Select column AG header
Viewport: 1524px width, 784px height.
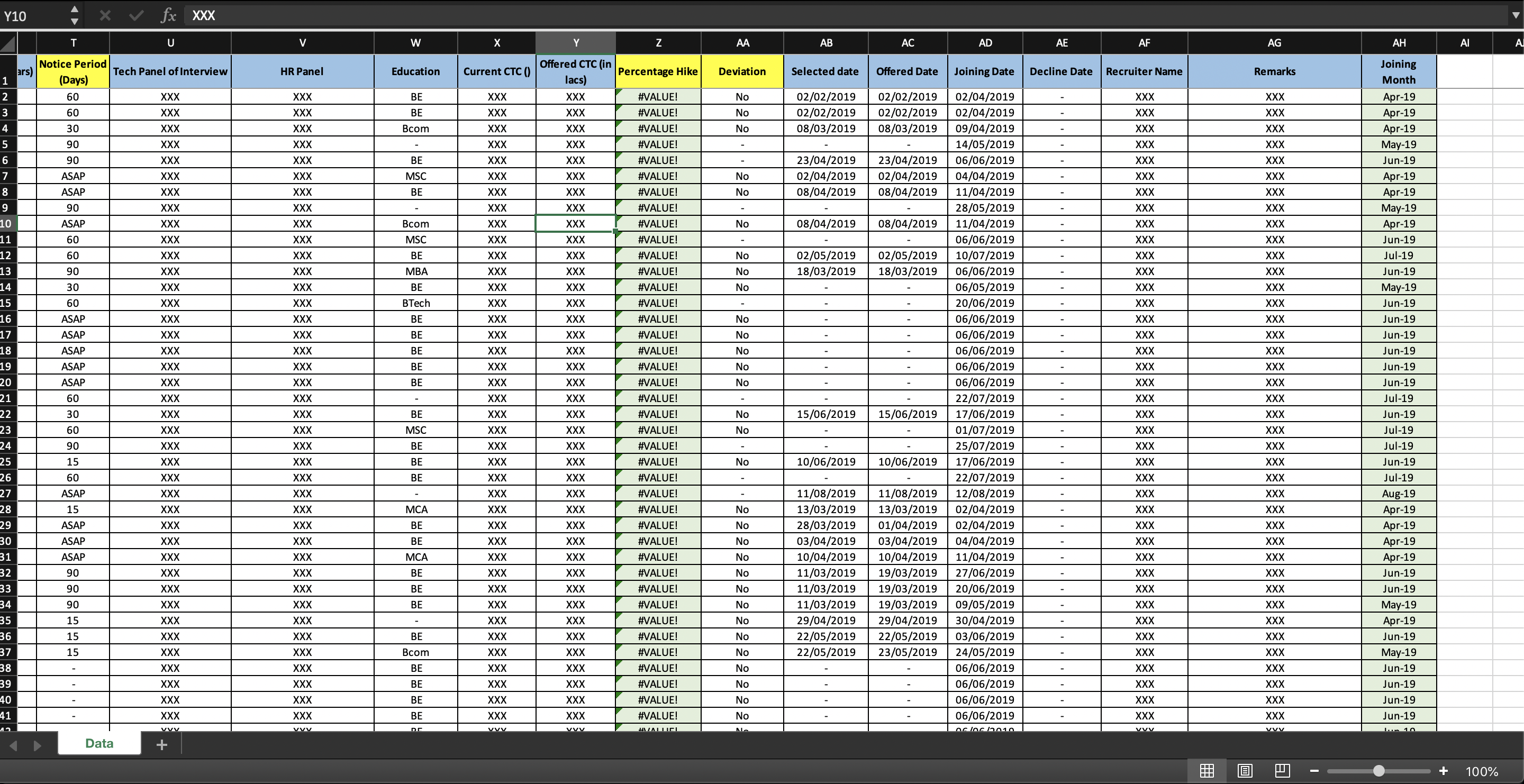click(1274, 42)
